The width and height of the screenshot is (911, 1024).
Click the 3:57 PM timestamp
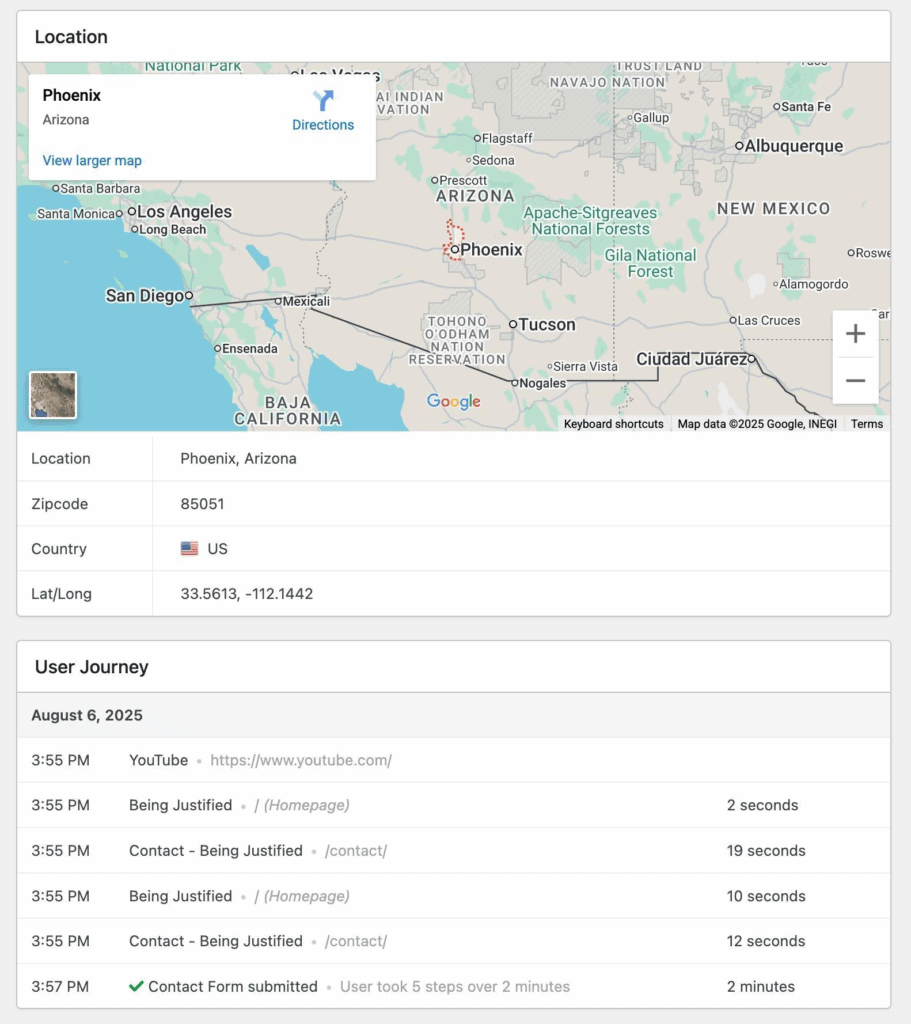(x=60, y=986)
